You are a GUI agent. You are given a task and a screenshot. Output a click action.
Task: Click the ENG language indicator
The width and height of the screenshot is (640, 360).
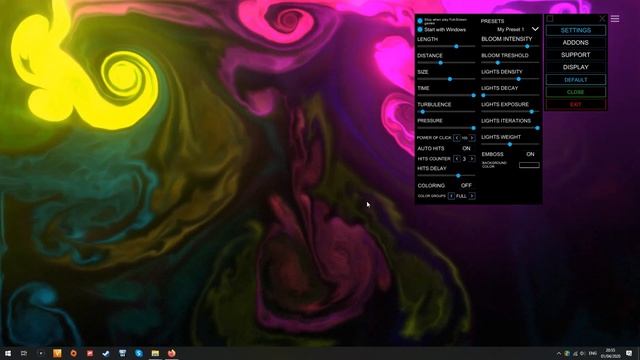click(x=593, y=353)
